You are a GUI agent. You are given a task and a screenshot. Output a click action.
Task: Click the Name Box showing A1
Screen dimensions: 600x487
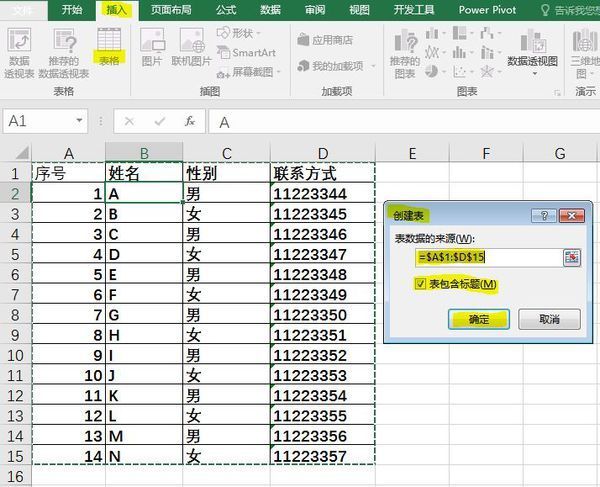[38, 121]
